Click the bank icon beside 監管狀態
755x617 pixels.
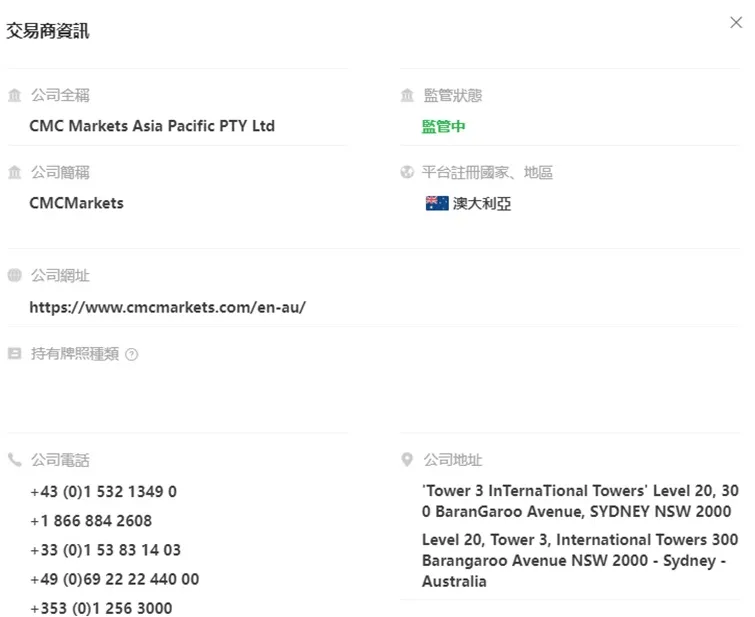pyautogui.click(x=407, y=95)
